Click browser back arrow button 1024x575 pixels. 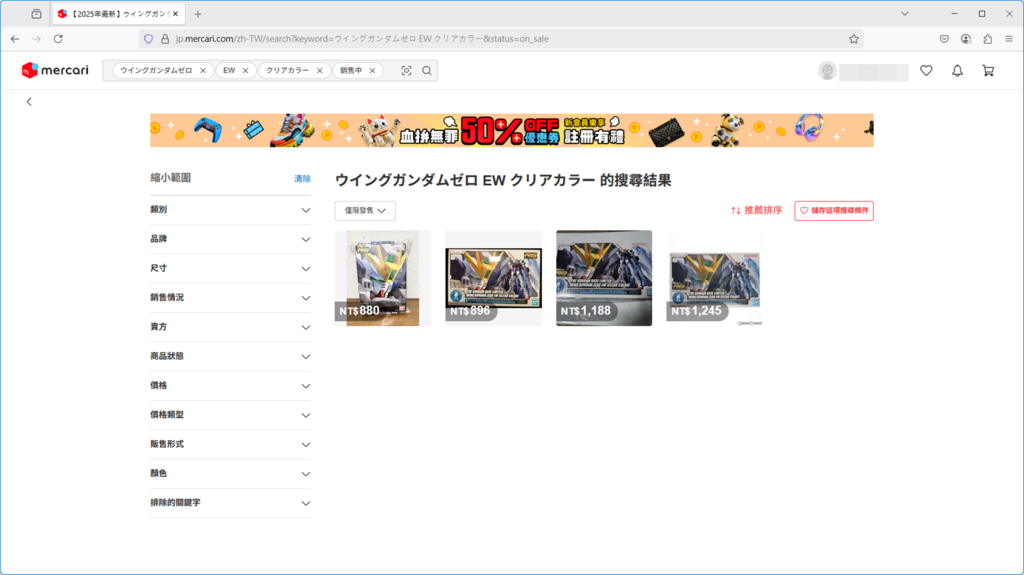(15, 39)
